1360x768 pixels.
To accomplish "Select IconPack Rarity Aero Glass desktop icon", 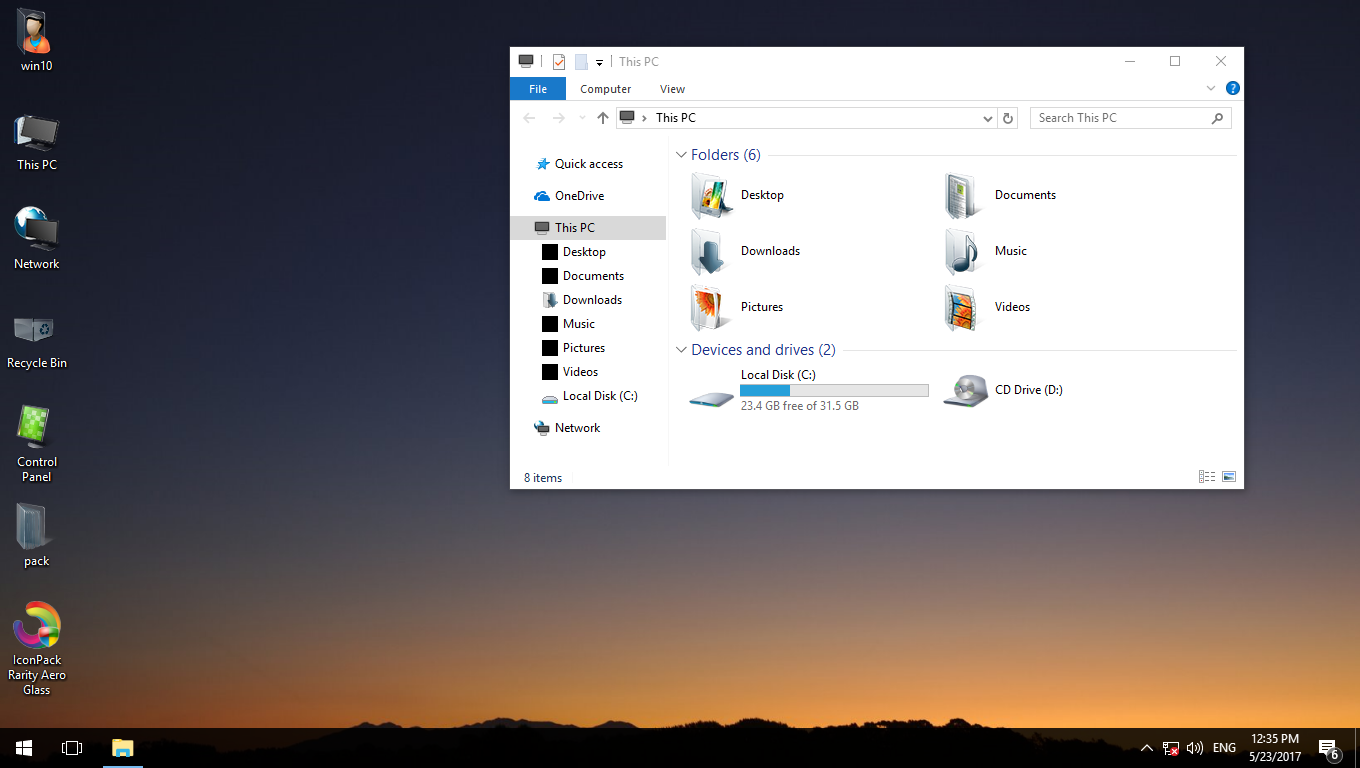I will (x=36, y=626).
